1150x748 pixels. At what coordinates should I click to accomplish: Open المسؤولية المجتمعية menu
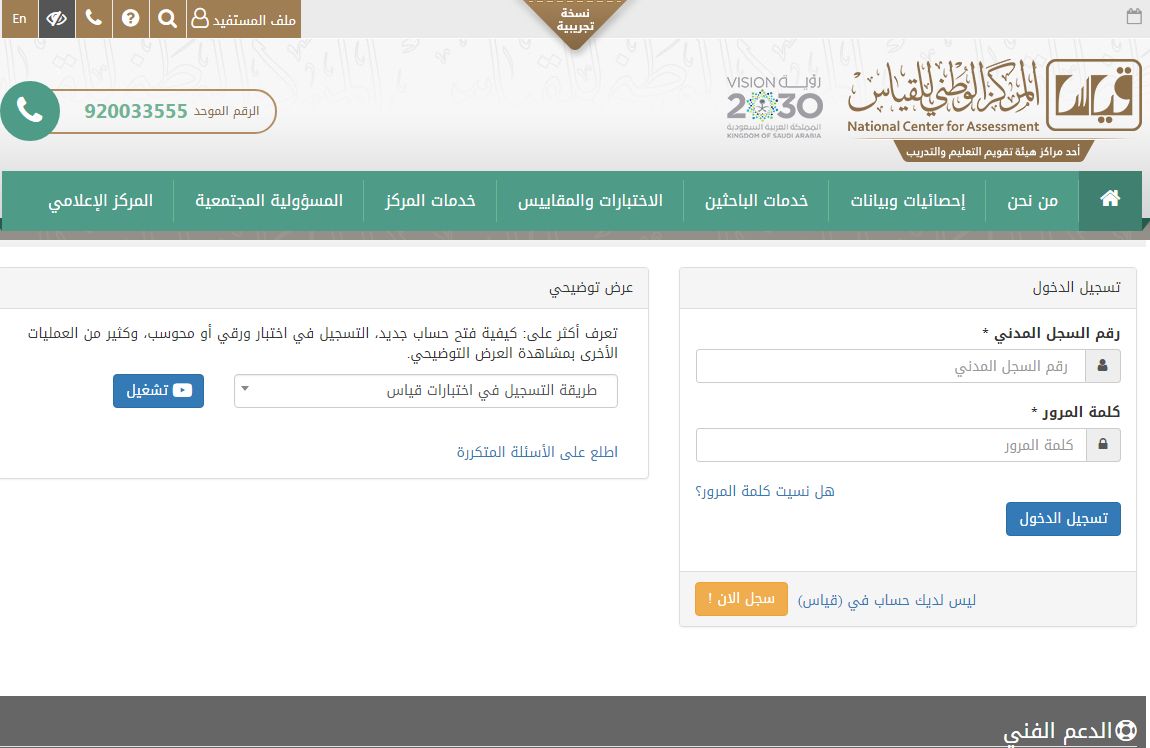(269, 200)
